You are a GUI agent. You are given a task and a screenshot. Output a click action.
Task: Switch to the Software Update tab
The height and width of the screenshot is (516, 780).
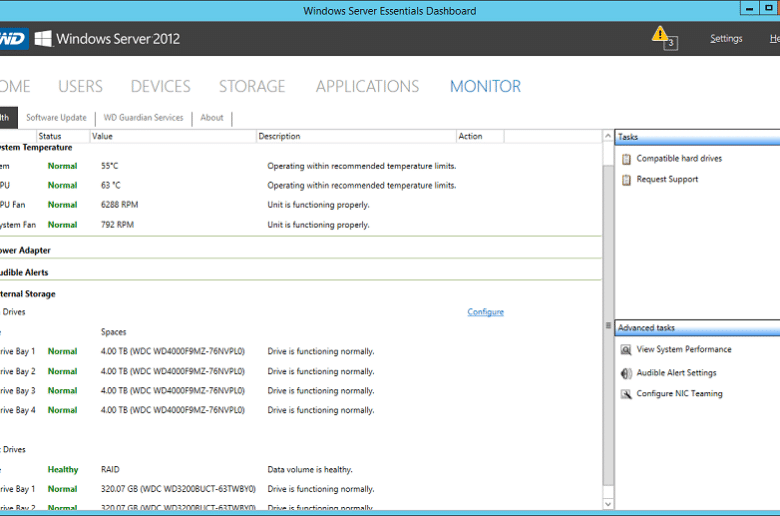(x=56, y=118)
